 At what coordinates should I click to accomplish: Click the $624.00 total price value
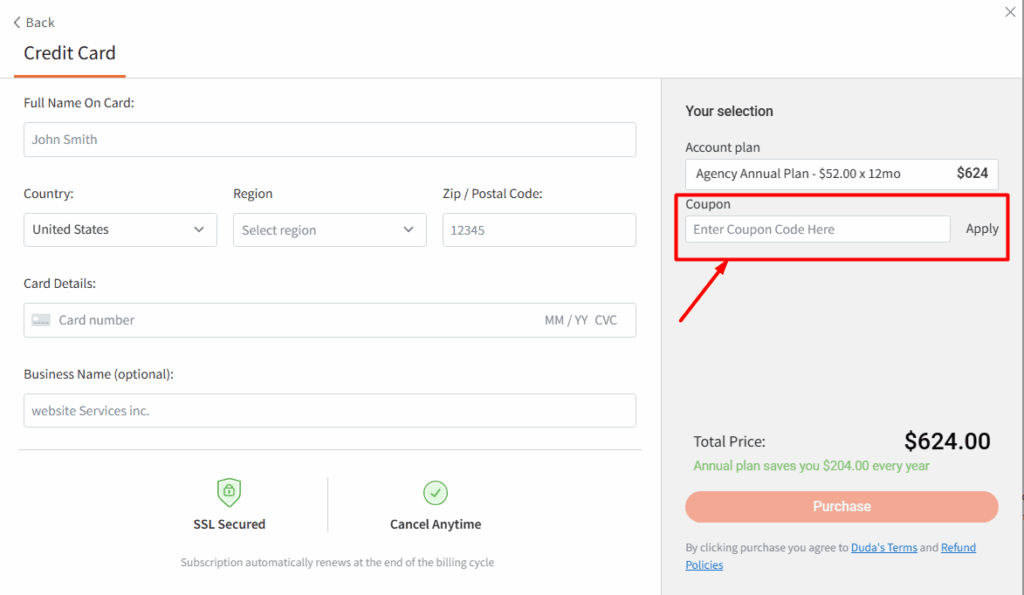[947, 442]
